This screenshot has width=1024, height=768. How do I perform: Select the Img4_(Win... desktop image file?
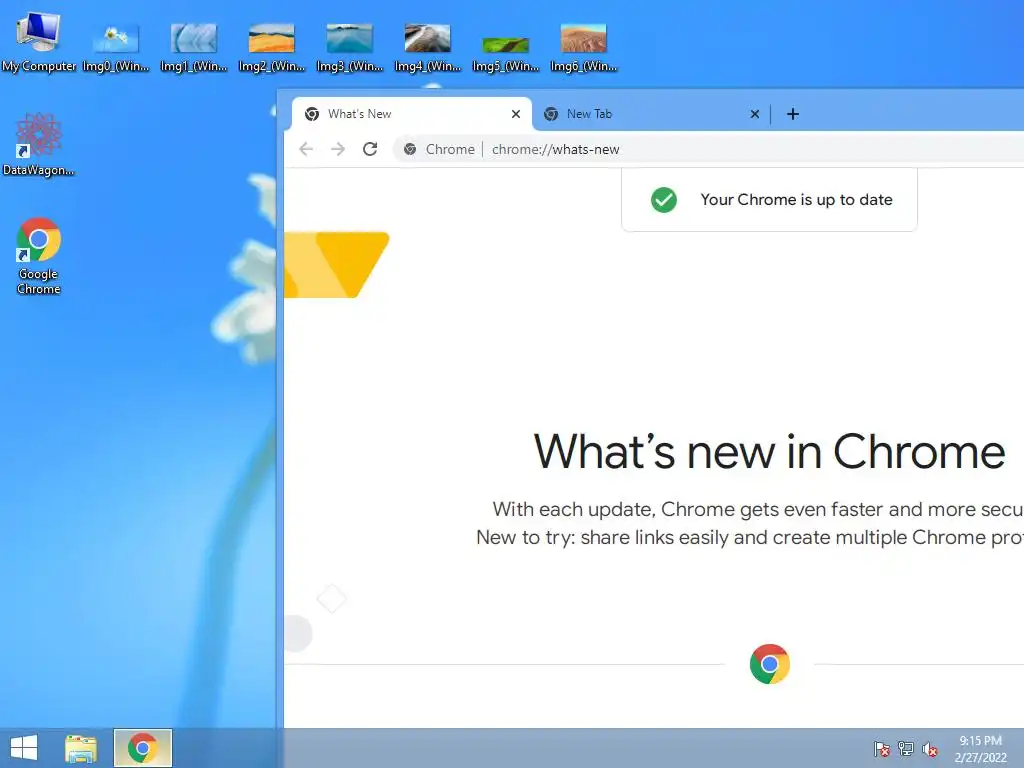click(x=428, y=47)
